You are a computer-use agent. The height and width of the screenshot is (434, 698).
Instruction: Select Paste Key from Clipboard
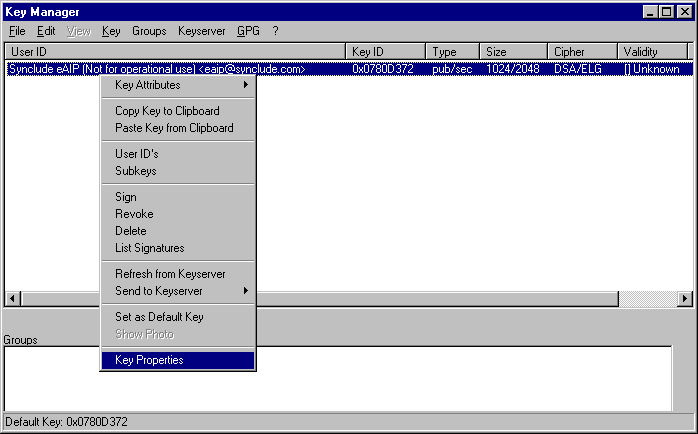pos(174,128)
